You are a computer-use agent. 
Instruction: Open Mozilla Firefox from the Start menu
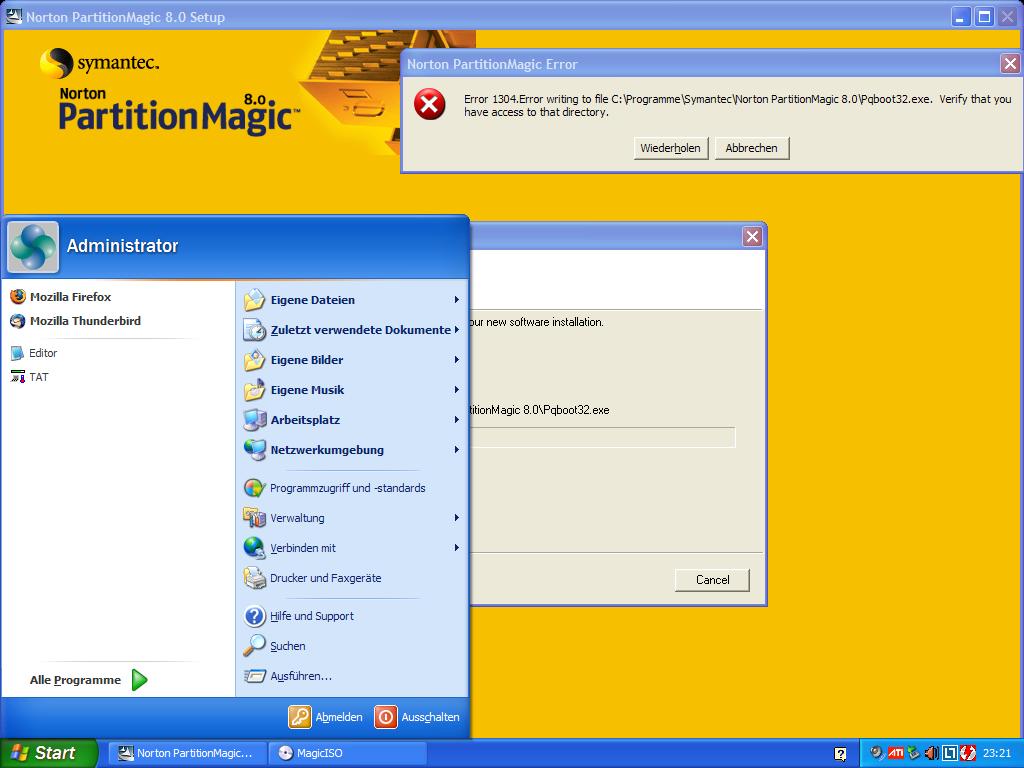coord(61,296)
